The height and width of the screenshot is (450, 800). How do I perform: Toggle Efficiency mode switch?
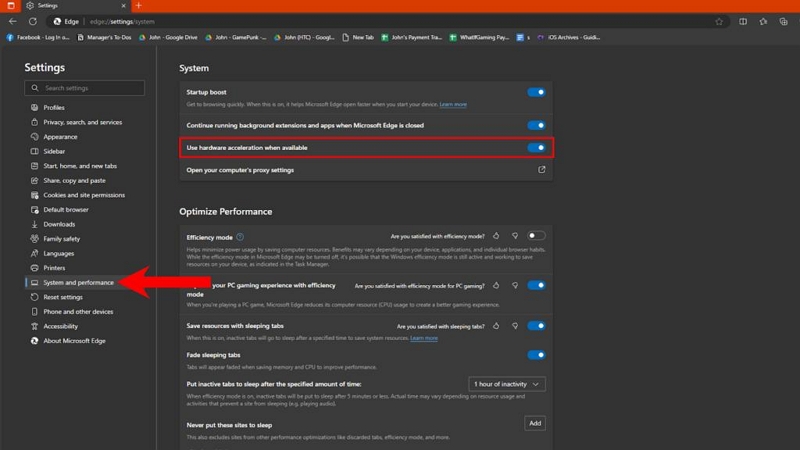[536, 236]
